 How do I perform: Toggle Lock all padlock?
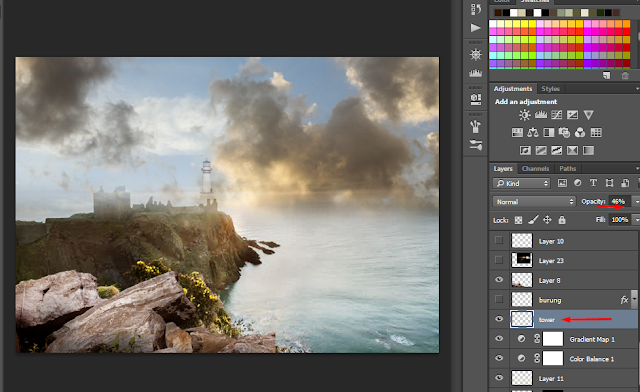[562, 220]
